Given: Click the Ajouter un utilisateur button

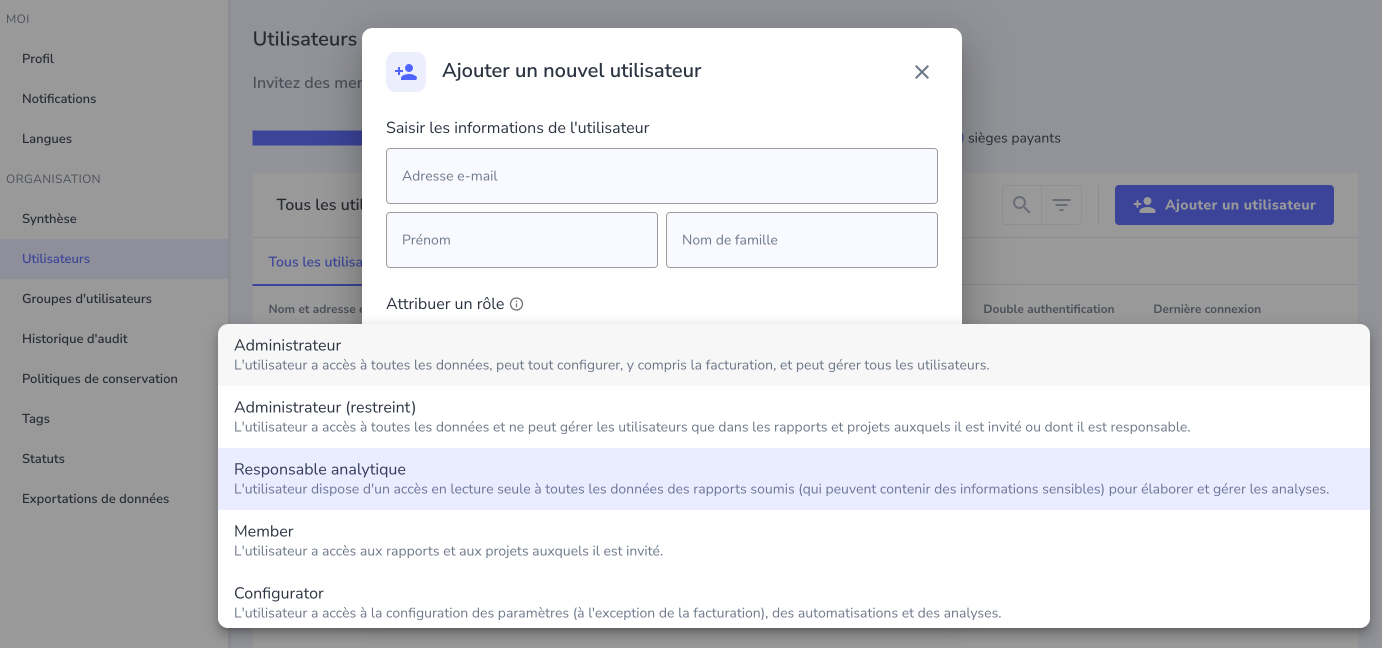Looking at the screenshot, I should 1224,205.
